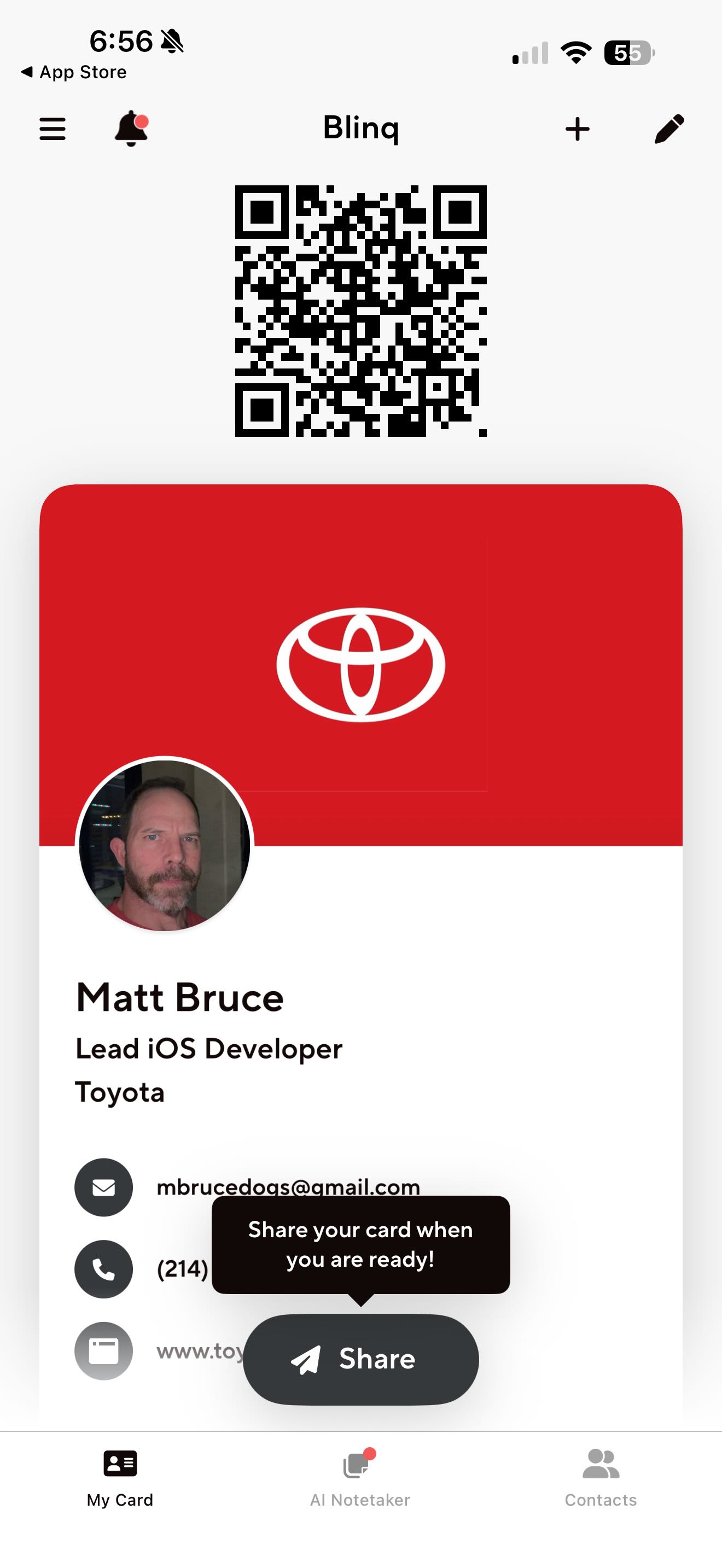This screenshot has height=1568, width=722.
Task: Tap the email envelope icon
Action: (103, 1187)
